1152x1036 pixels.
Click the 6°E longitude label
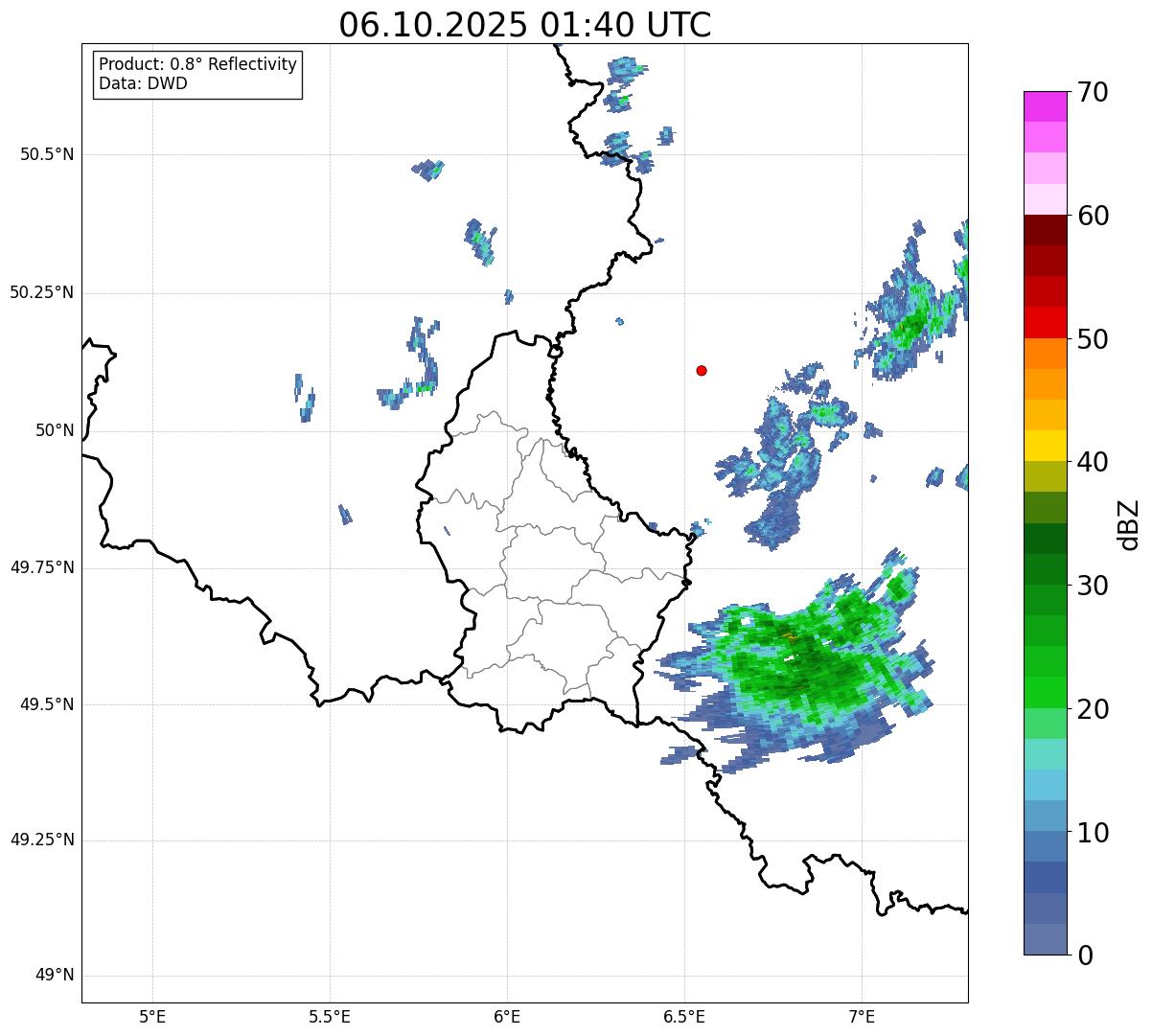click(x=507, y=1016)
